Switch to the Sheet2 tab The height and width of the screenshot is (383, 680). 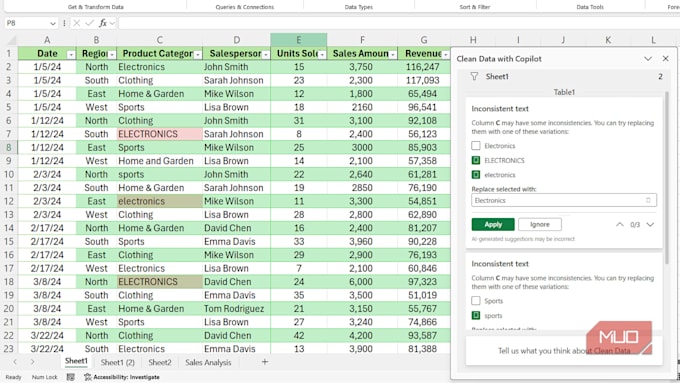pos(160,362)
